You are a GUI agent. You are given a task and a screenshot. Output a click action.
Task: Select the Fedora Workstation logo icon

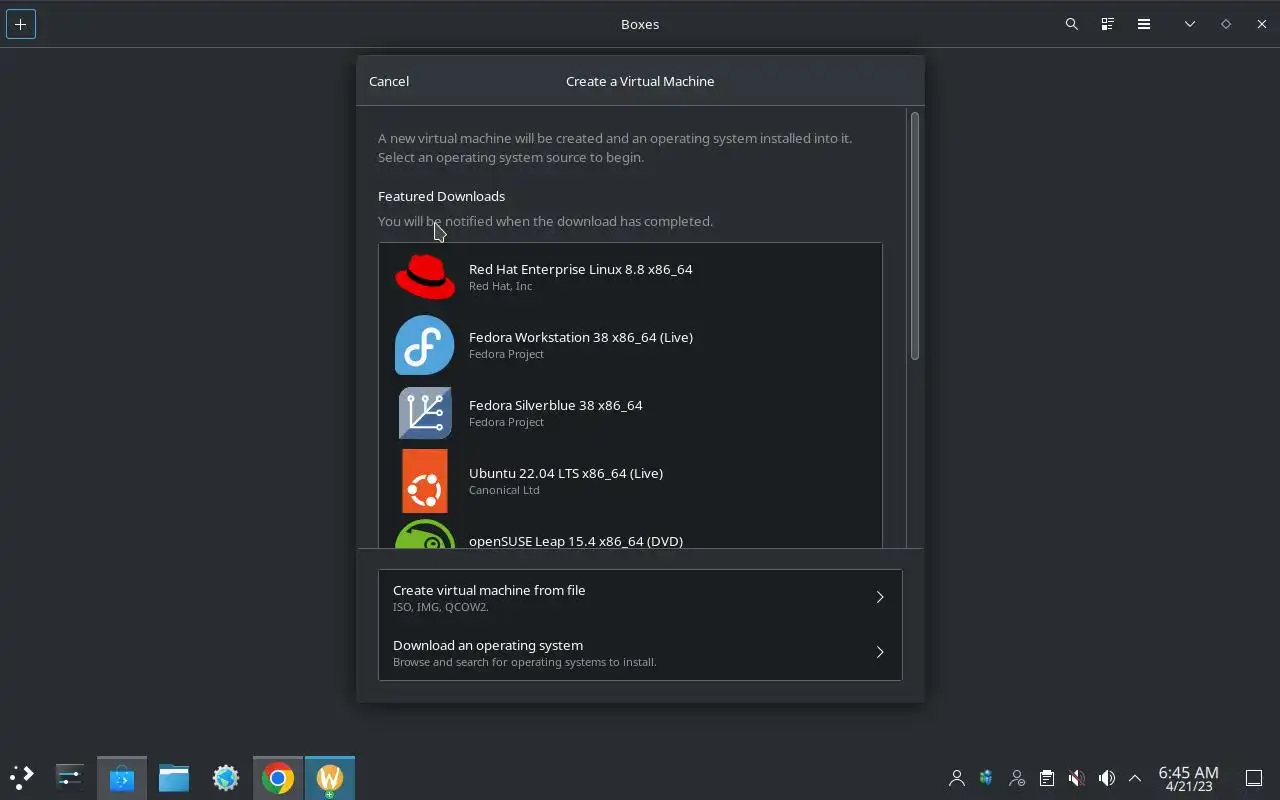pyautogui.click(x=425, y=345)
